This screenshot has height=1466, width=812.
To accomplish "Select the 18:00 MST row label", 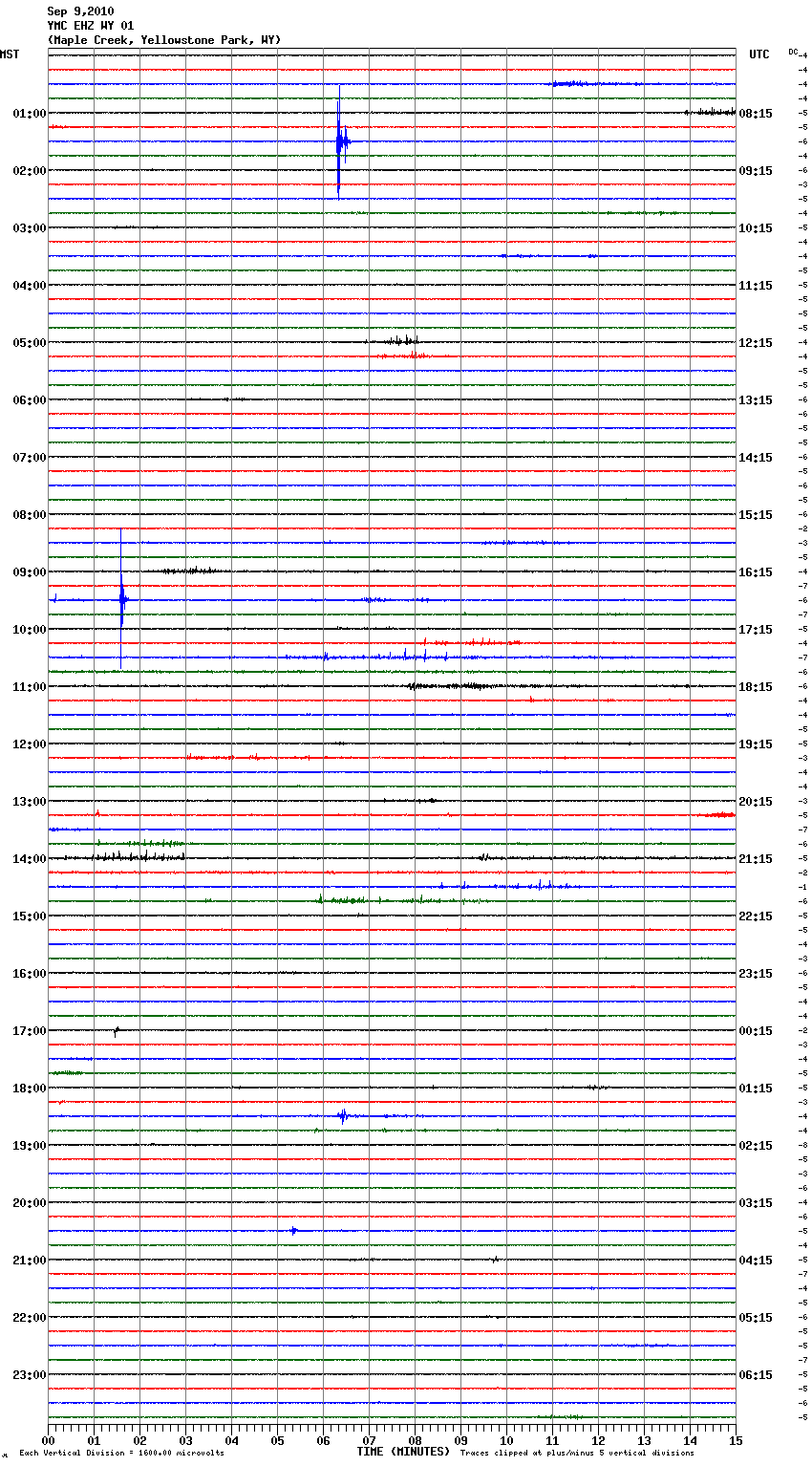I will (x=29, y=1089).
